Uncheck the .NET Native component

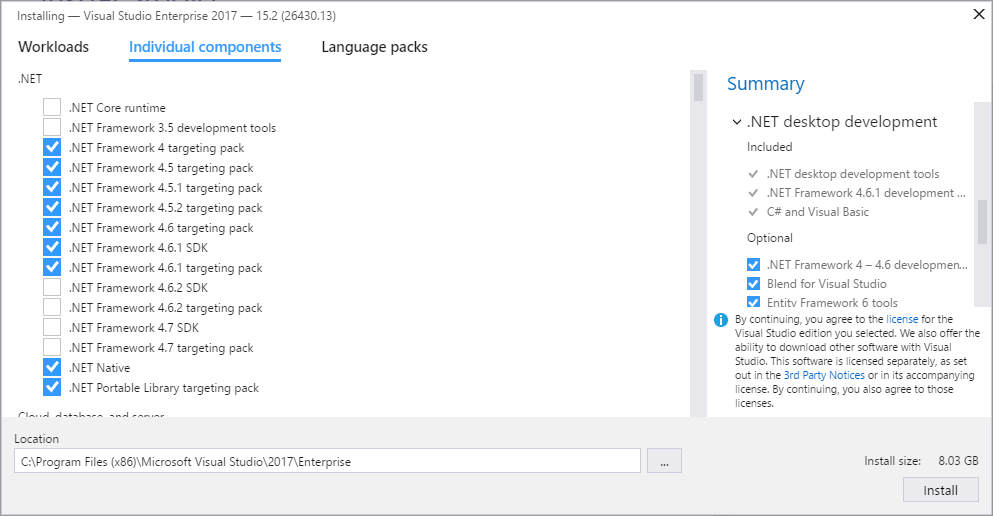coord(52,367)
